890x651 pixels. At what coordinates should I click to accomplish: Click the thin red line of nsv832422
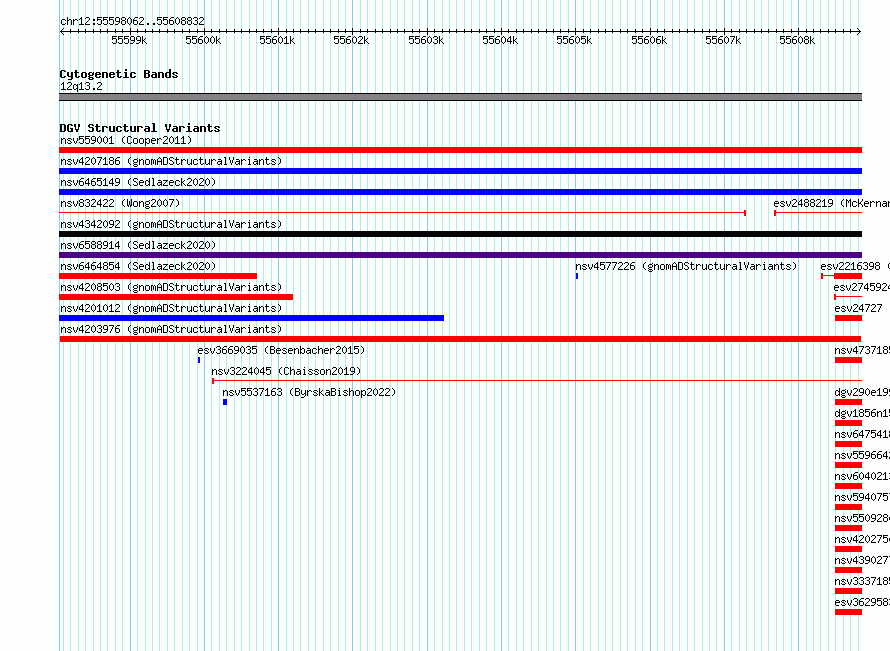coord(402,213)
